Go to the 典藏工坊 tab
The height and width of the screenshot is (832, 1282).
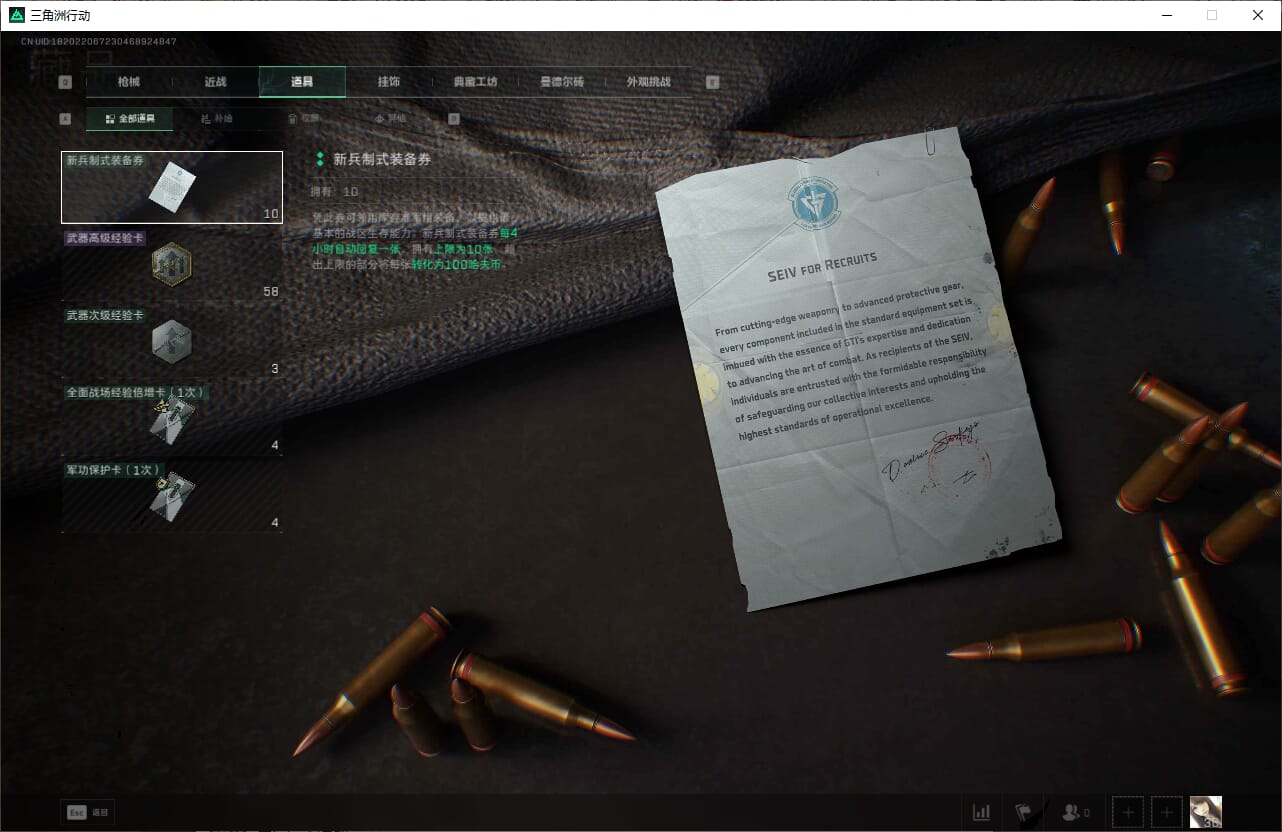pyautogui.click(x=475, y=82)
